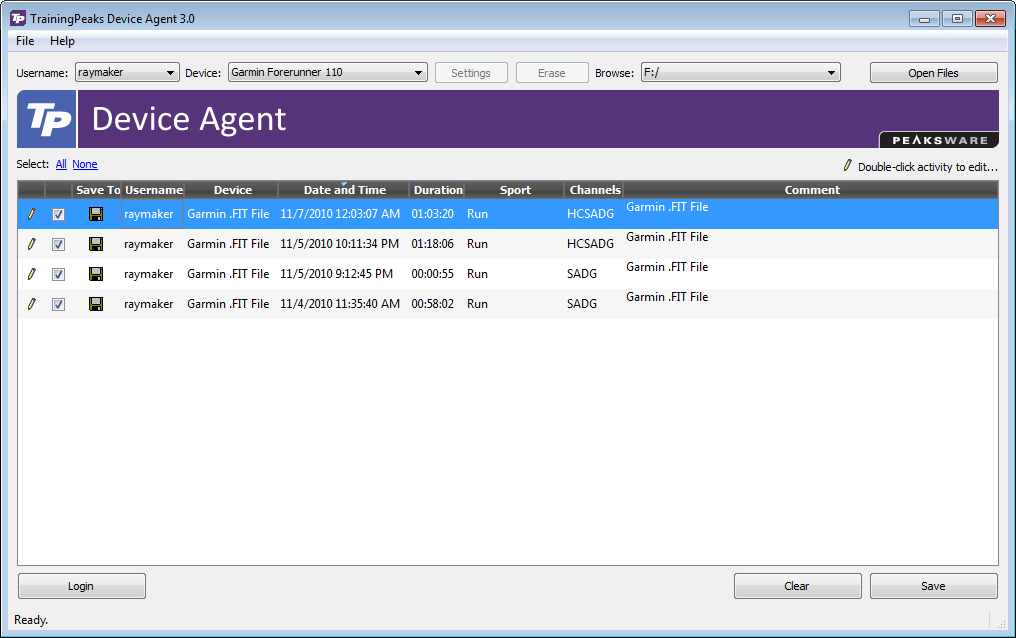1016x638 pixels.
Task: Click the pencil icon on 01:18:06 run row
Action: pos(31,244)
